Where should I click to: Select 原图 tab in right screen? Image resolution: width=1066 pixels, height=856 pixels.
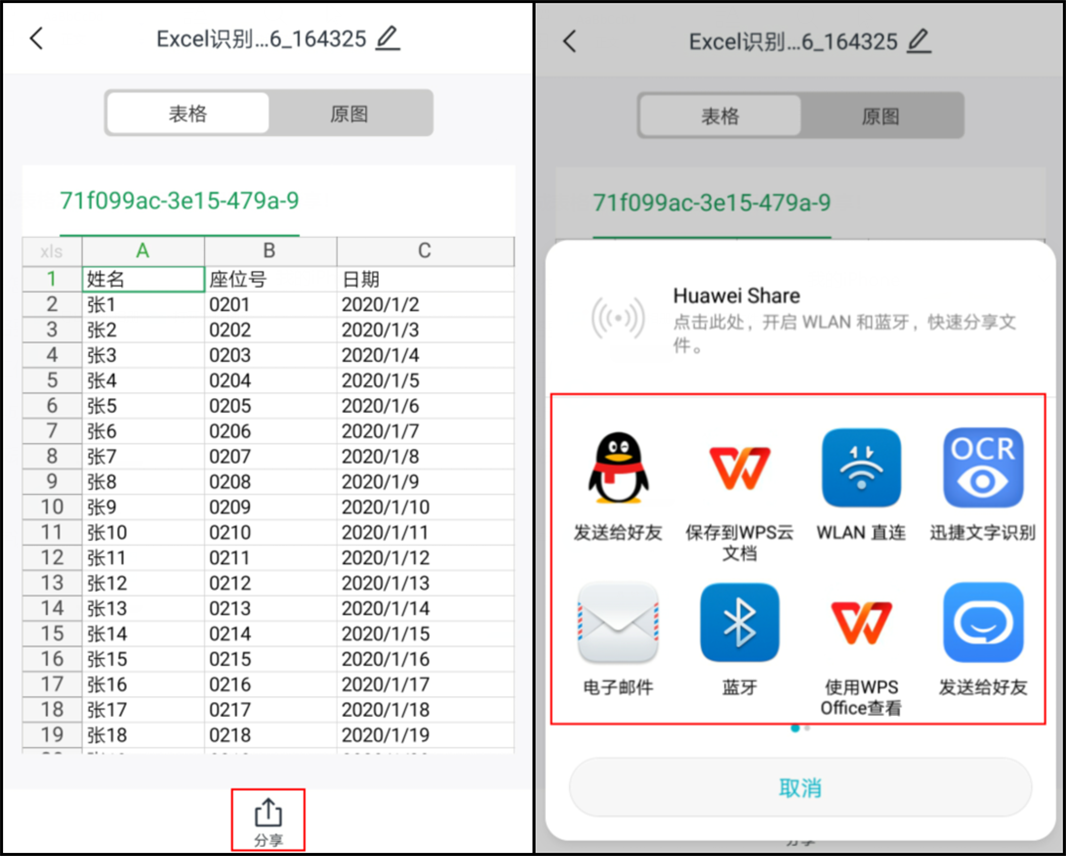(x=881, y=116)
